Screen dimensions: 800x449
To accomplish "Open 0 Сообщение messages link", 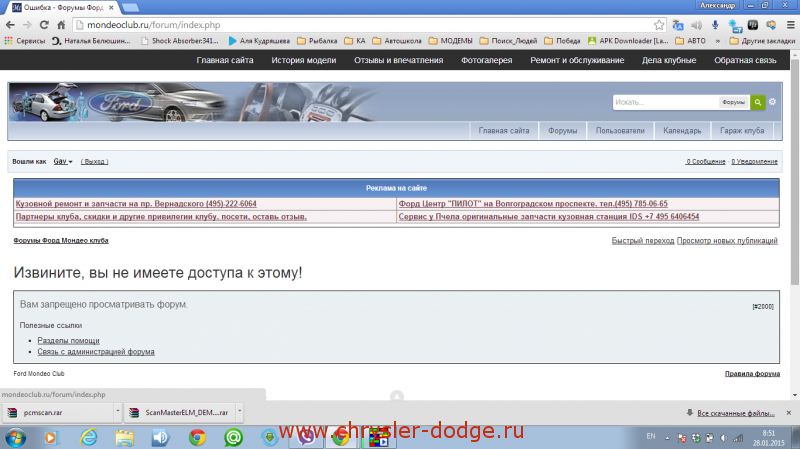I will pos(706,161).
